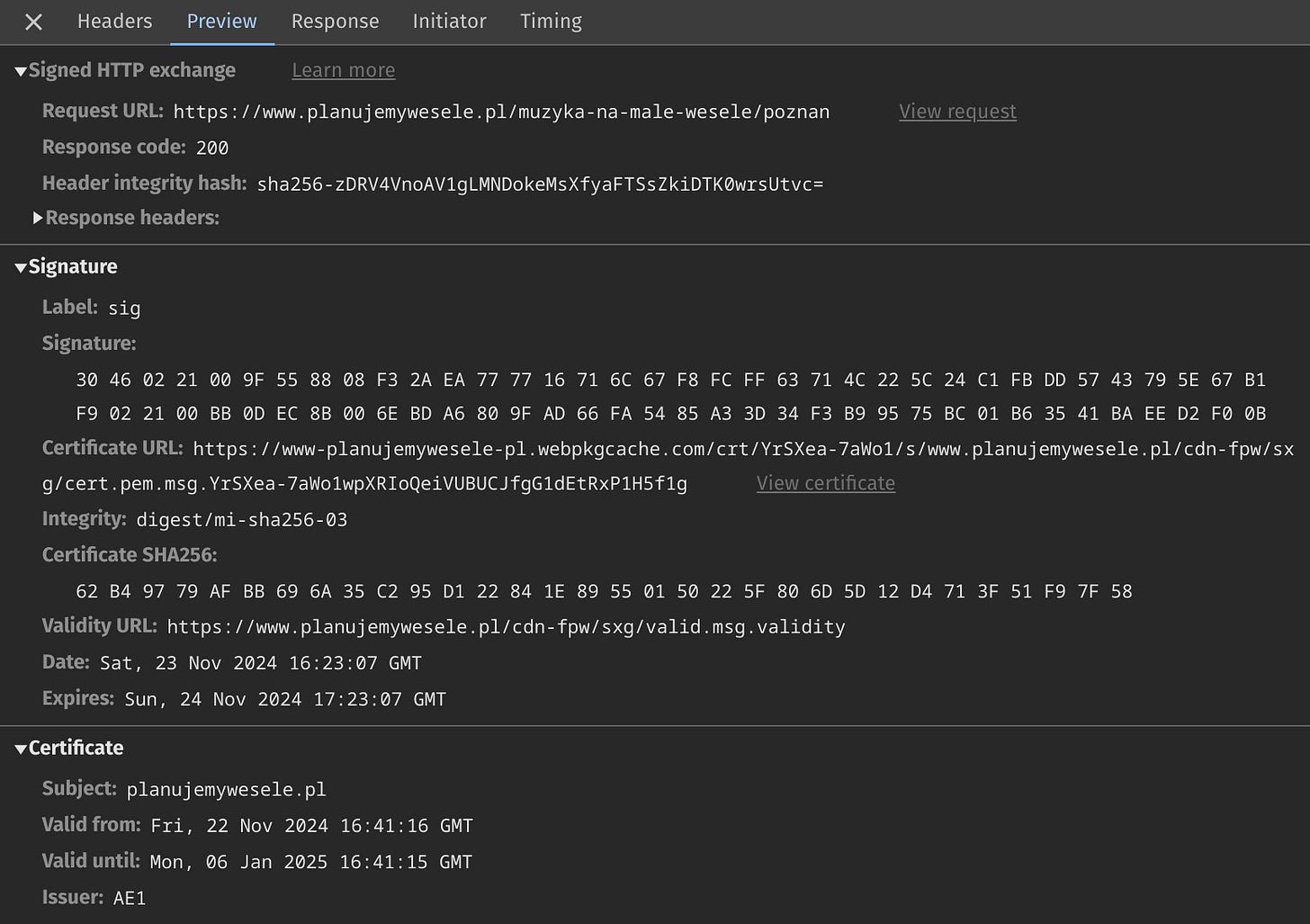Click the Certificate URL webpkgcache address
Screen dimensions: 1310x924
click(668, 466)
